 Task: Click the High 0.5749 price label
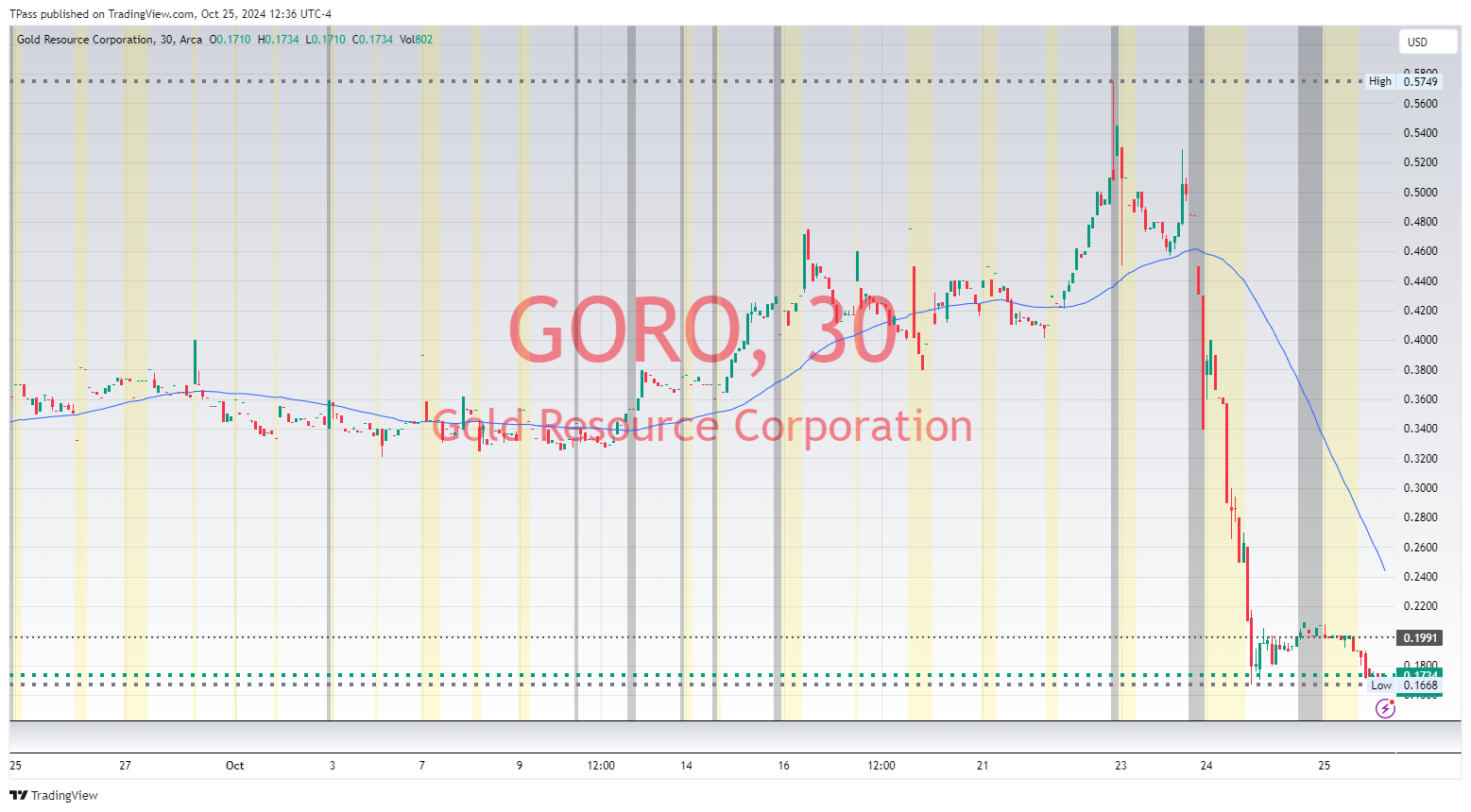[1404, 81]
